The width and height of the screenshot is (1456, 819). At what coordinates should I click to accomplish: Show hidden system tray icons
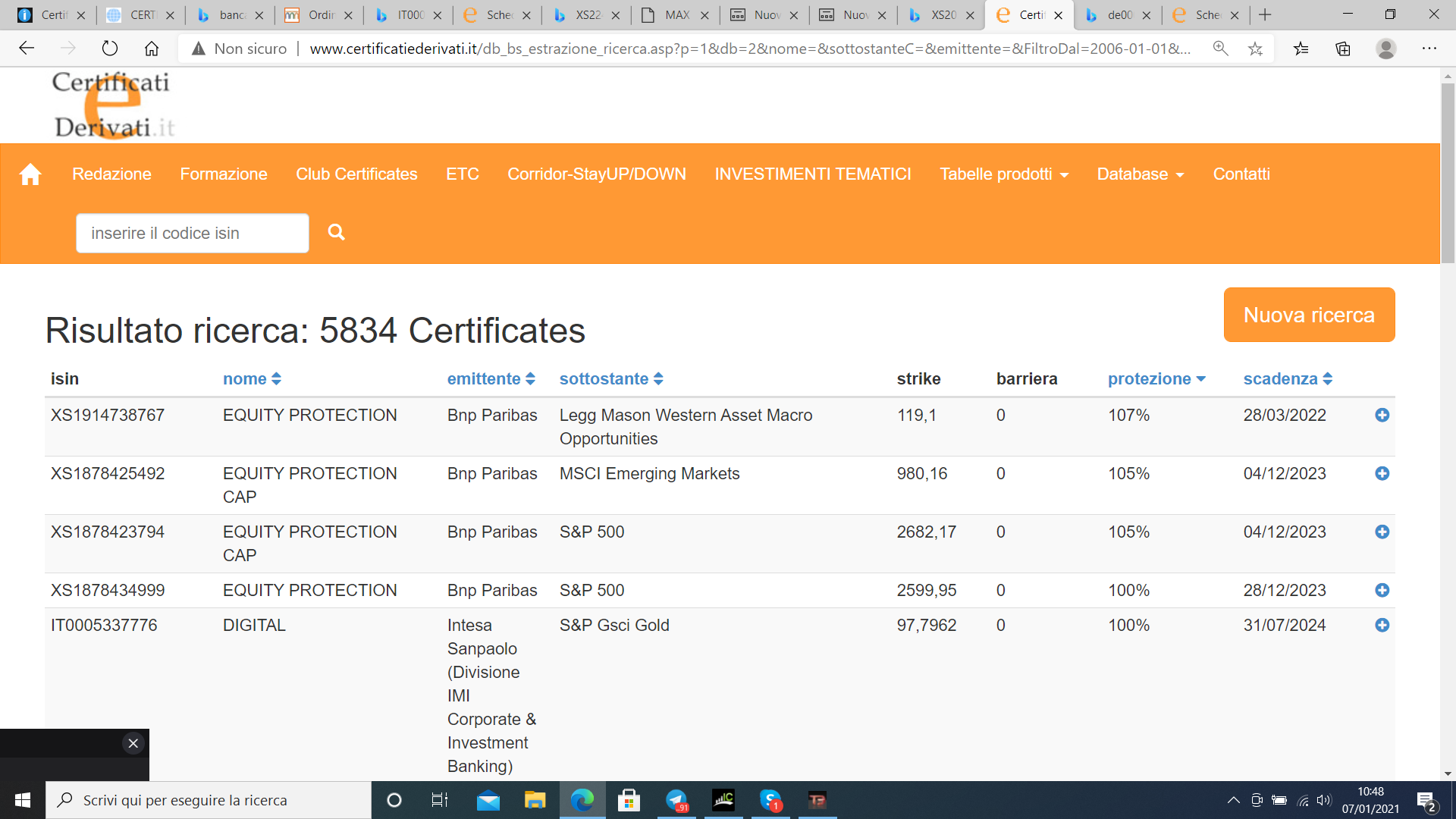click(x=1233, y=800)
